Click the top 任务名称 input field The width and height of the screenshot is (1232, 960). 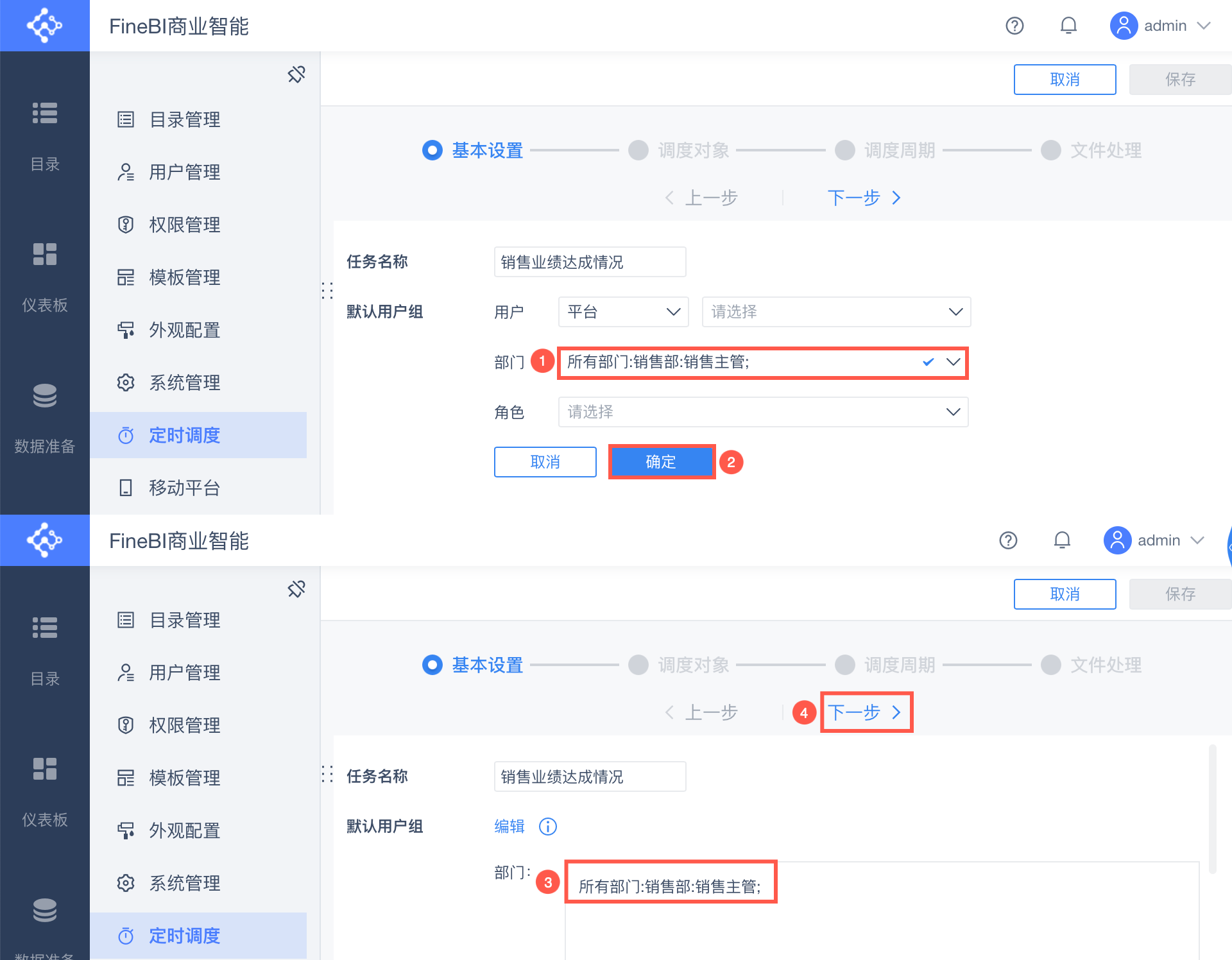pos(590,262)
